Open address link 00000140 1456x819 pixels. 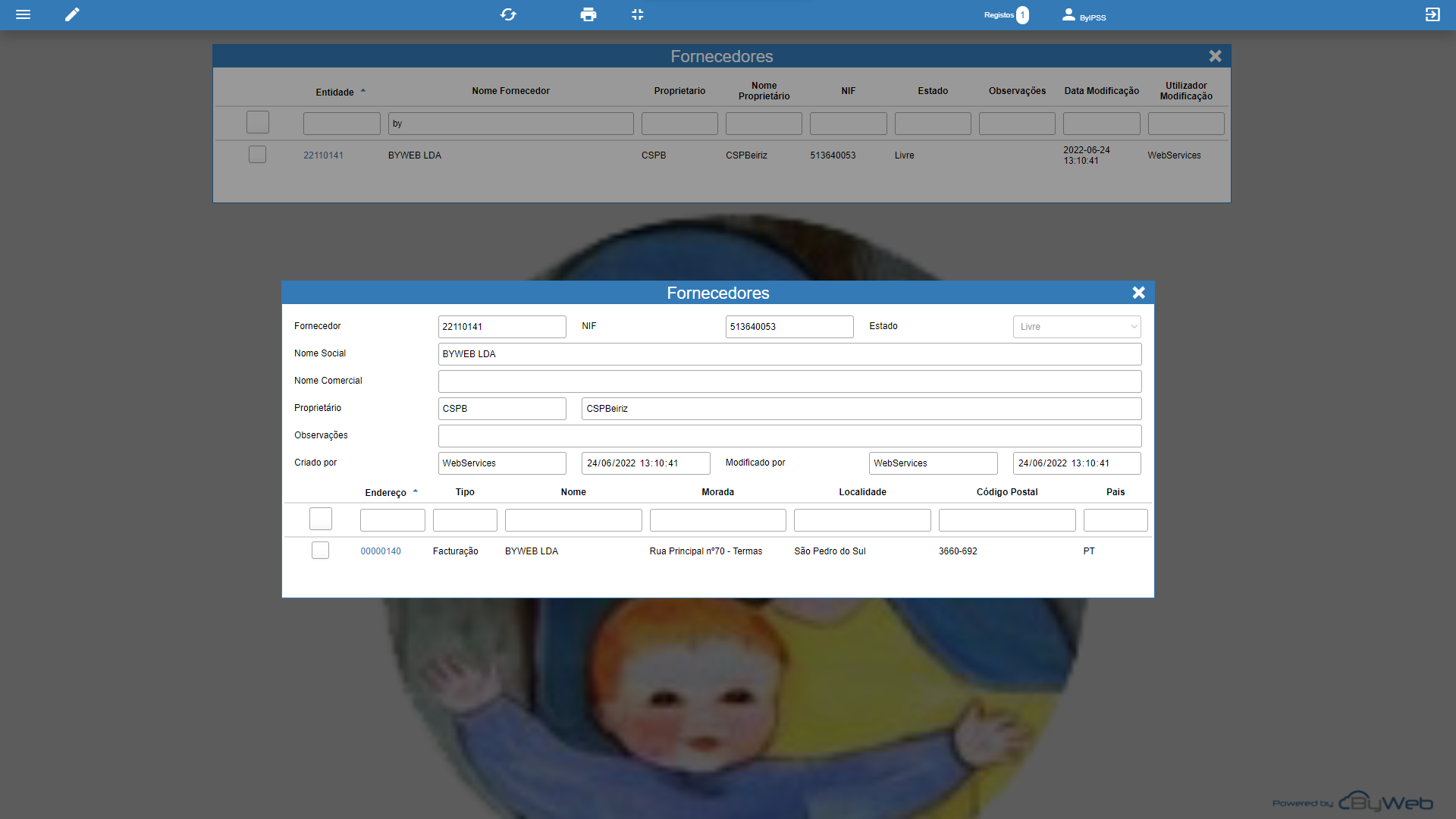tap(381, 551)
